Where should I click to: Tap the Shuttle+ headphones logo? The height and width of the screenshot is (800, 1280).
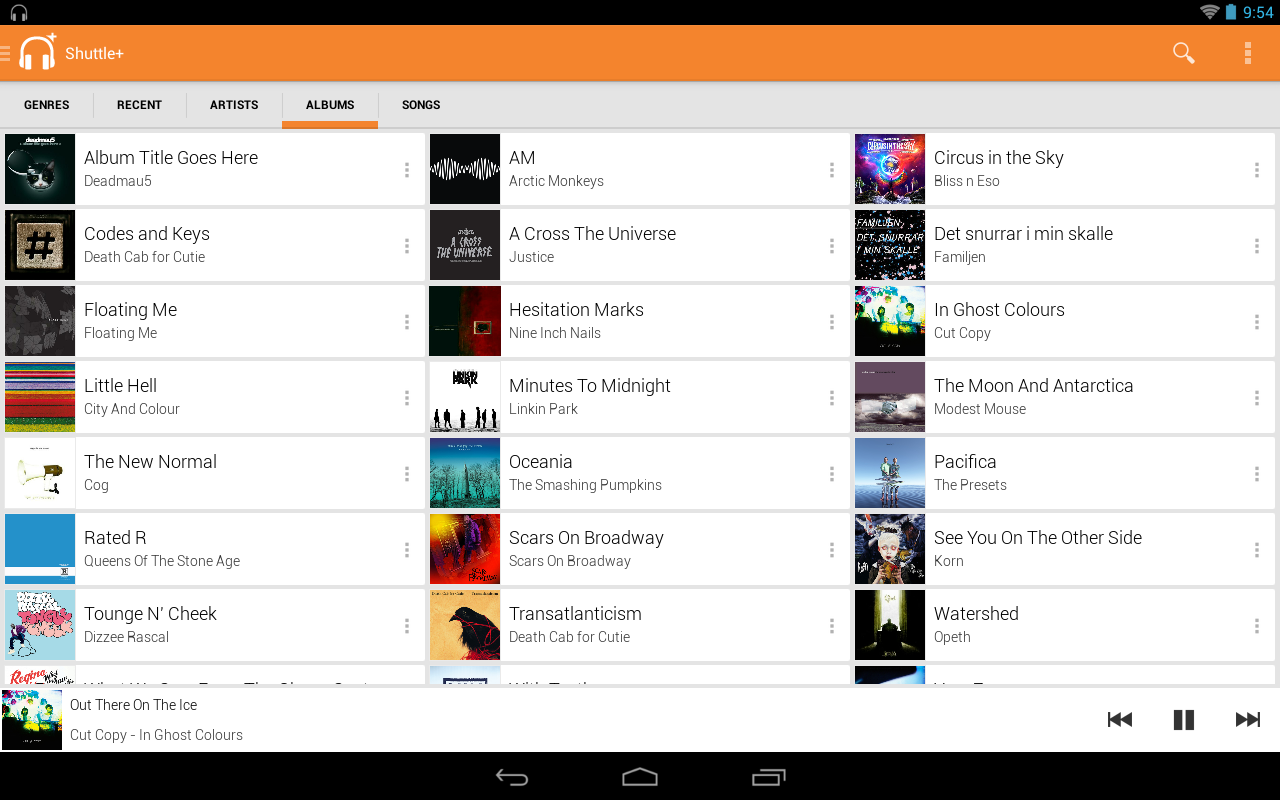click(x=38, y=52)
